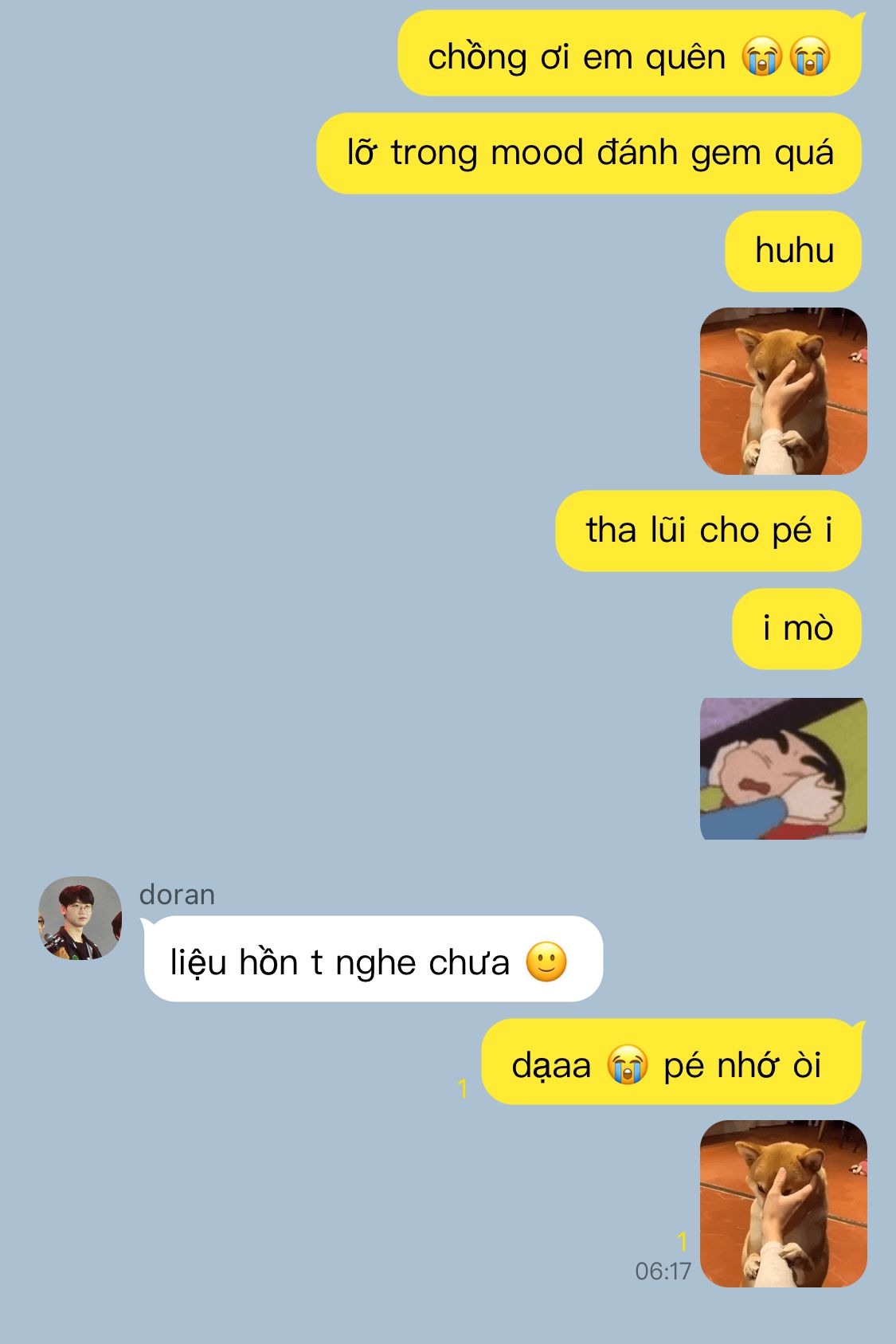Screen dimensions: 896x1344
Task: Open the first shiba dog sticker image
Action: pyautogui.click(x=783, y=391)
